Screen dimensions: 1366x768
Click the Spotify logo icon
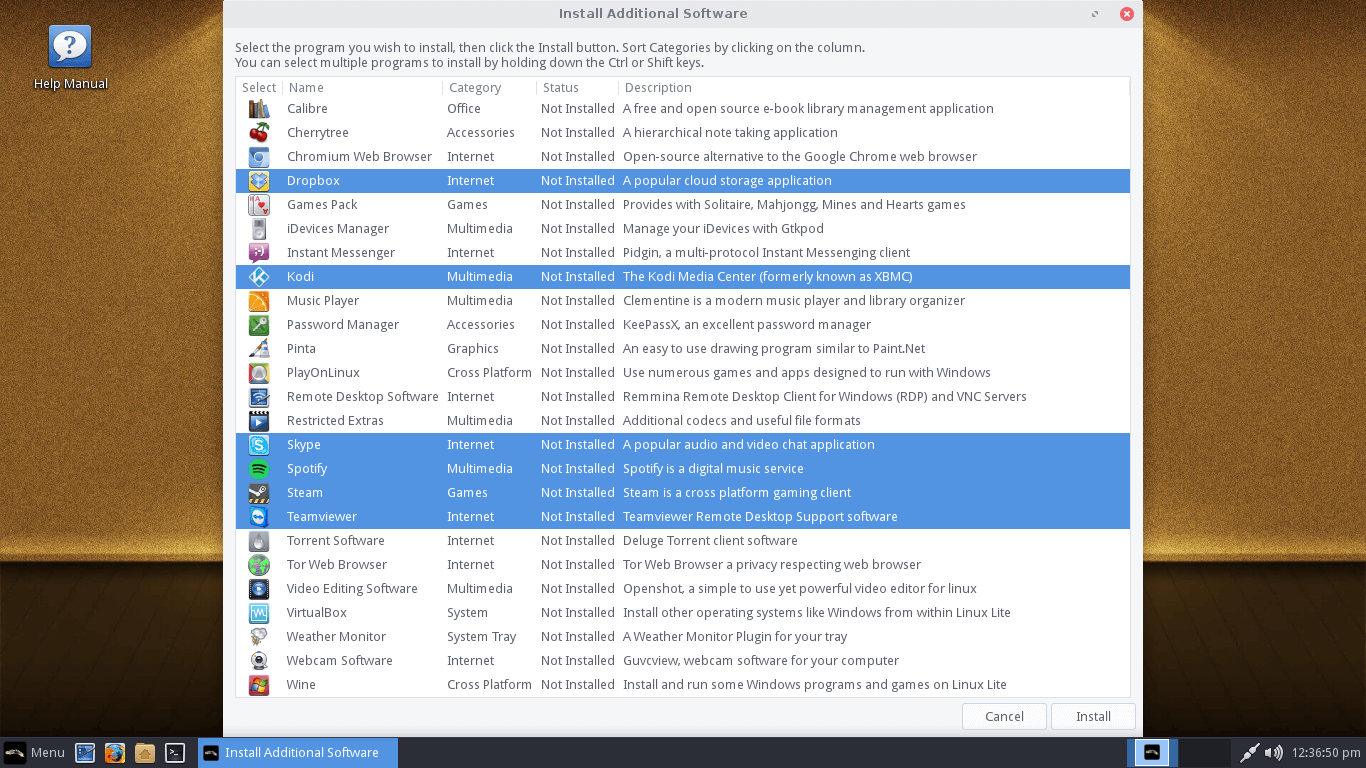point(259,469)
